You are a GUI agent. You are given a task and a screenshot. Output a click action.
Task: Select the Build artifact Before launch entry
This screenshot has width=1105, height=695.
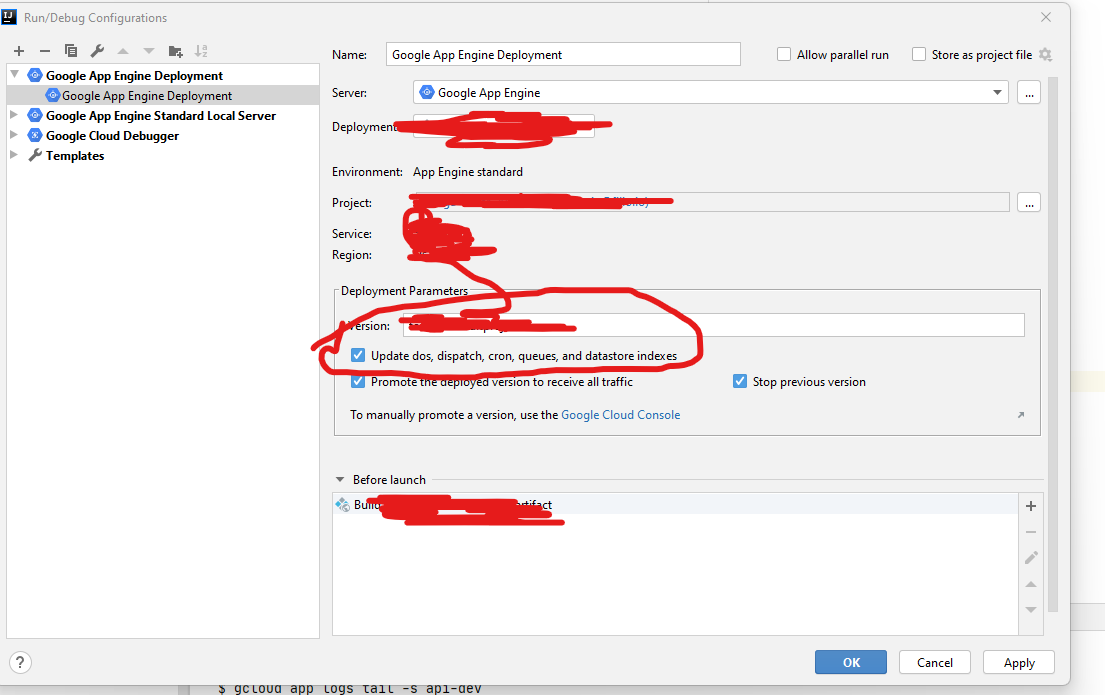click(x=675, y=504)
